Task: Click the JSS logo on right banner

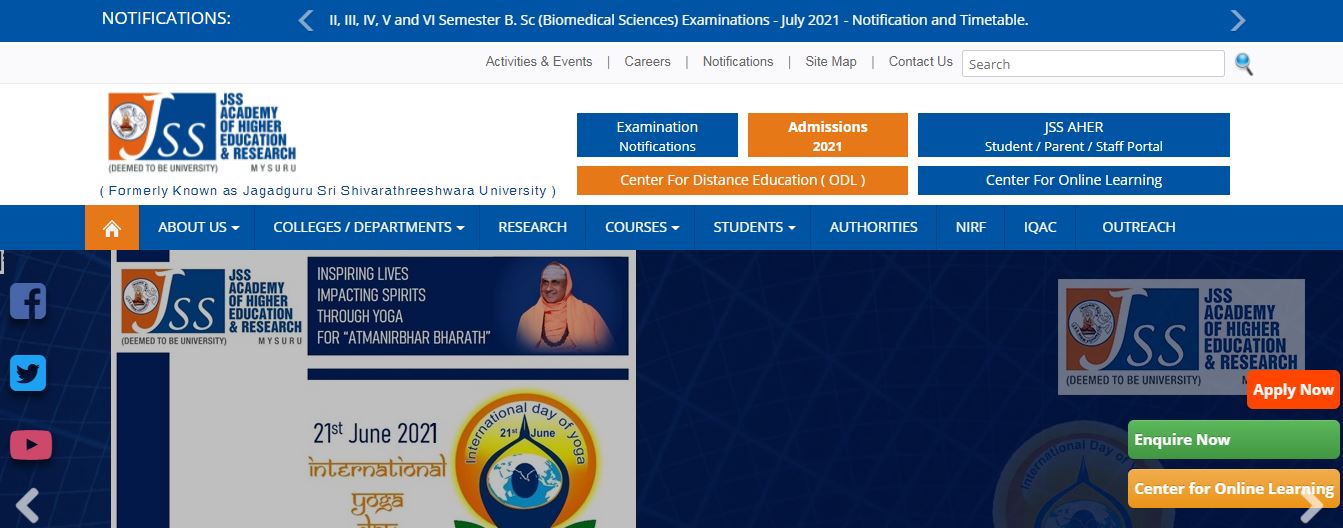Action: coord(1181,337)
